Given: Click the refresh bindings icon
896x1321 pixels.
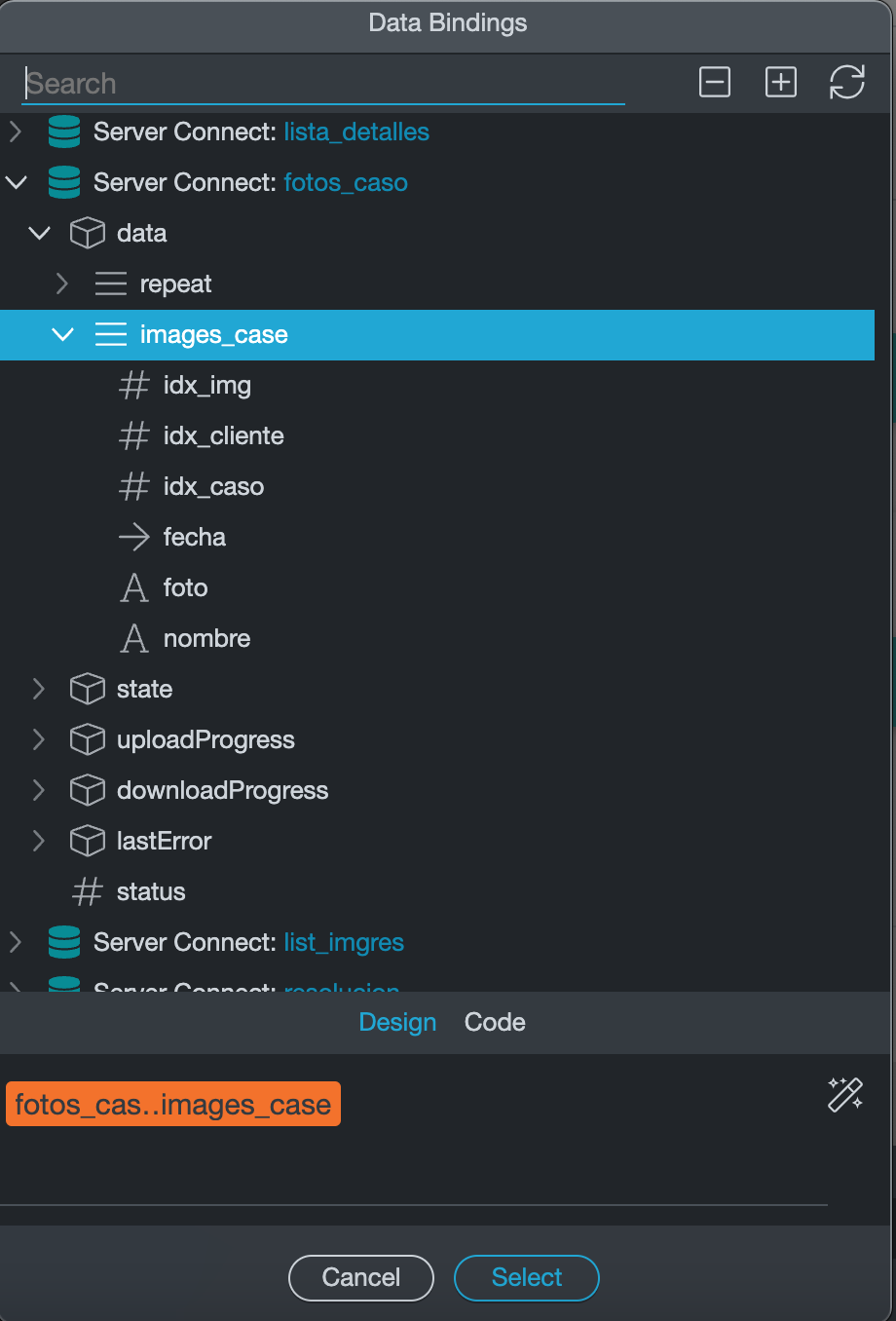Looking at the screenshot, I should click(x=846, y=83).
